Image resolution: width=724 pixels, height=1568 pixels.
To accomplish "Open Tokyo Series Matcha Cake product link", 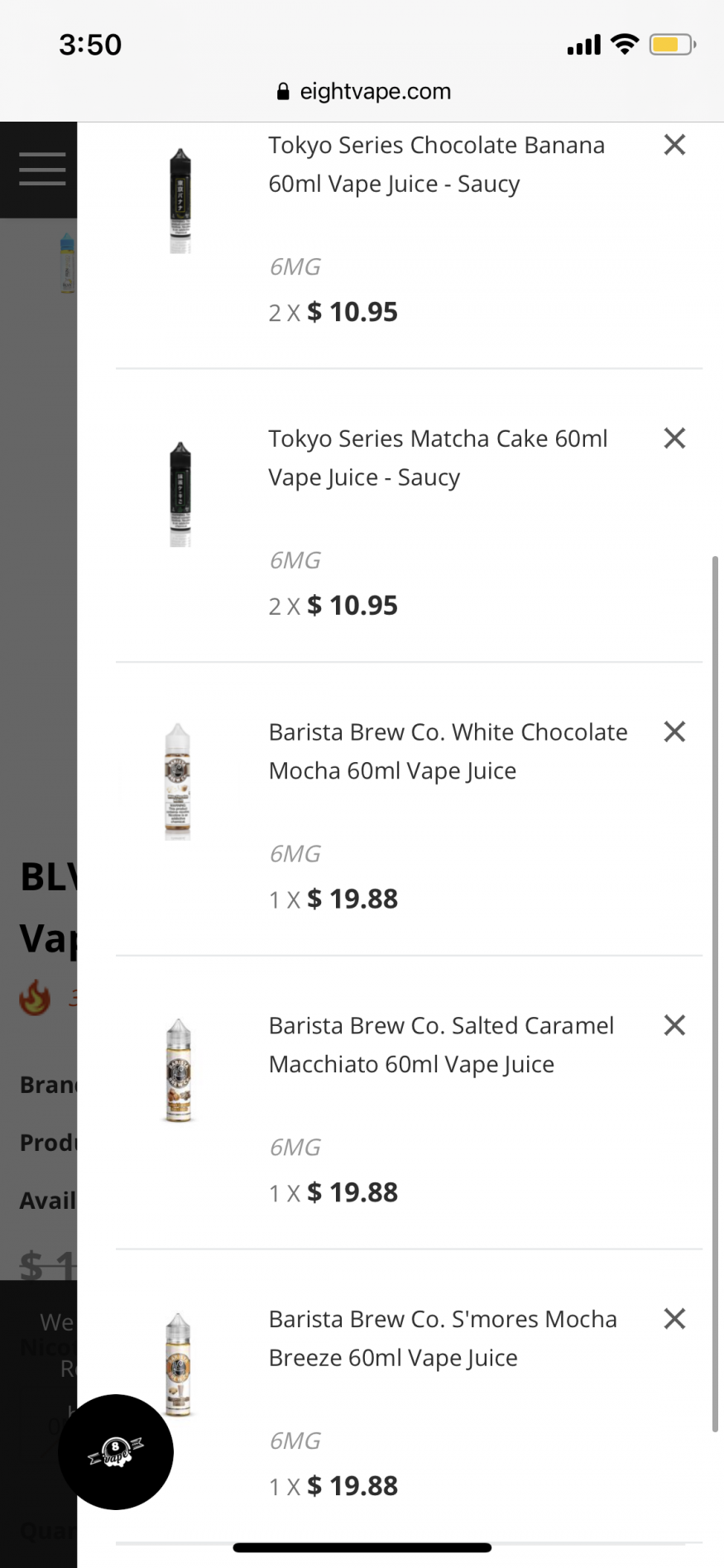I will 438,458.
